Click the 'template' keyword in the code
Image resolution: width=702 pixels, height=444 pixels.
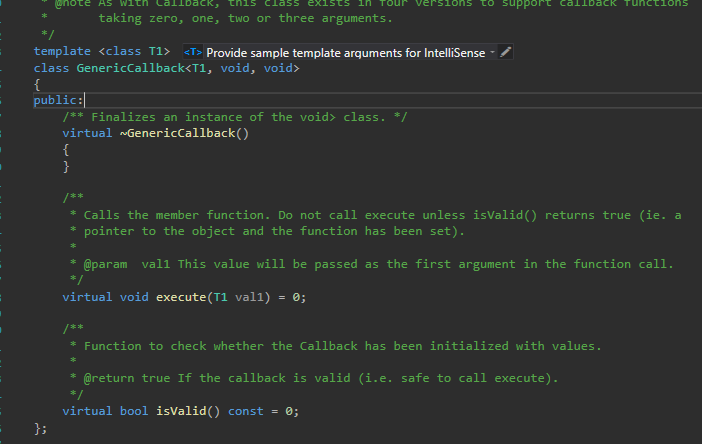pos(65,51)
